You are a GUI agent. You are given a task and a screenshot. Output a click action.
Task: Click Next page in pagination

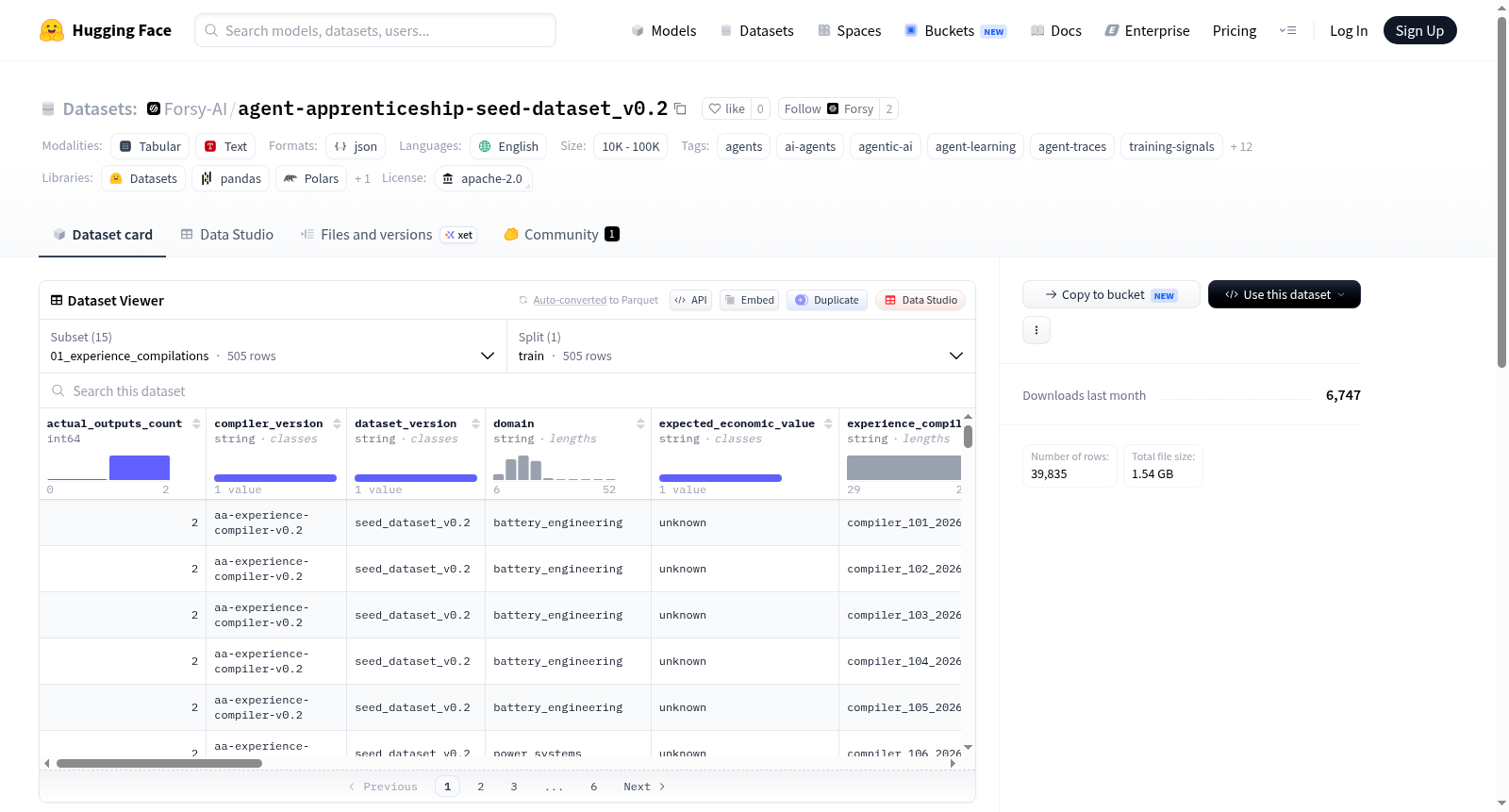(x=644, y=787)
